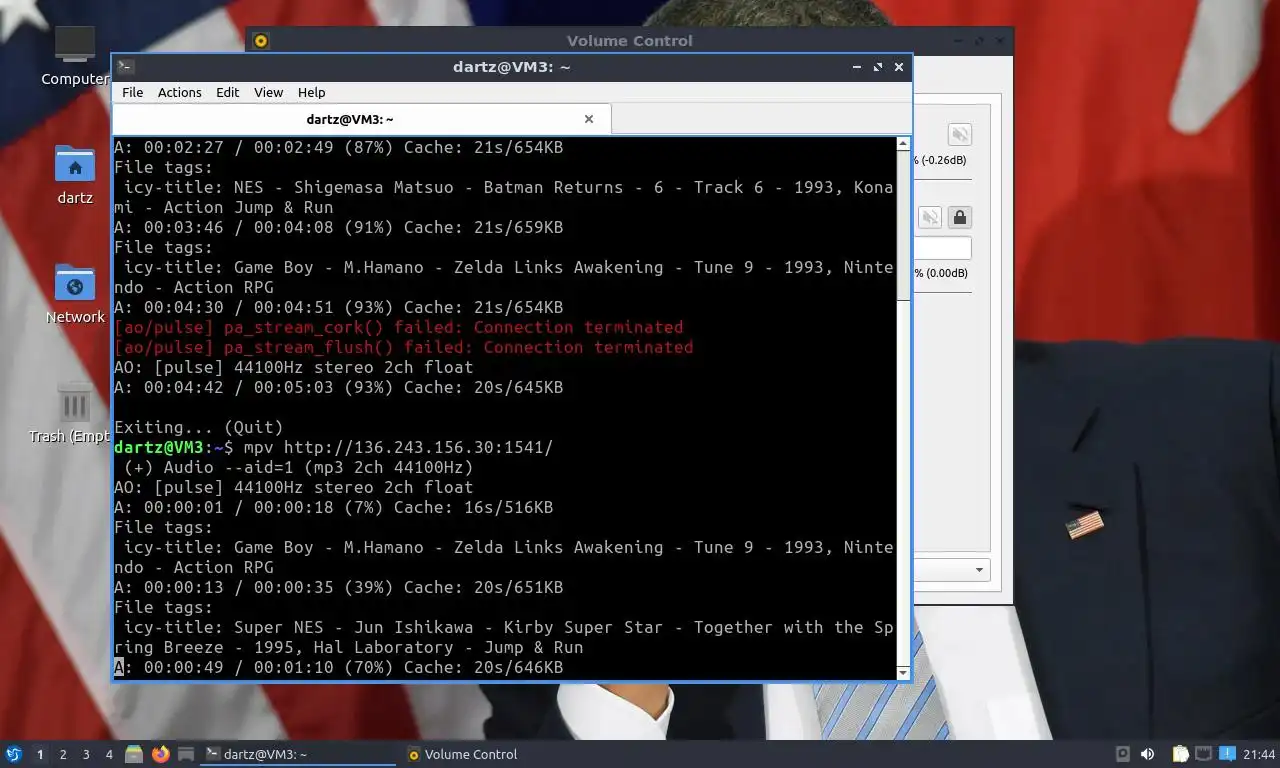Click the 21:44 clock in the panel
This screenshot has height=768, width=1280.
1260,754
